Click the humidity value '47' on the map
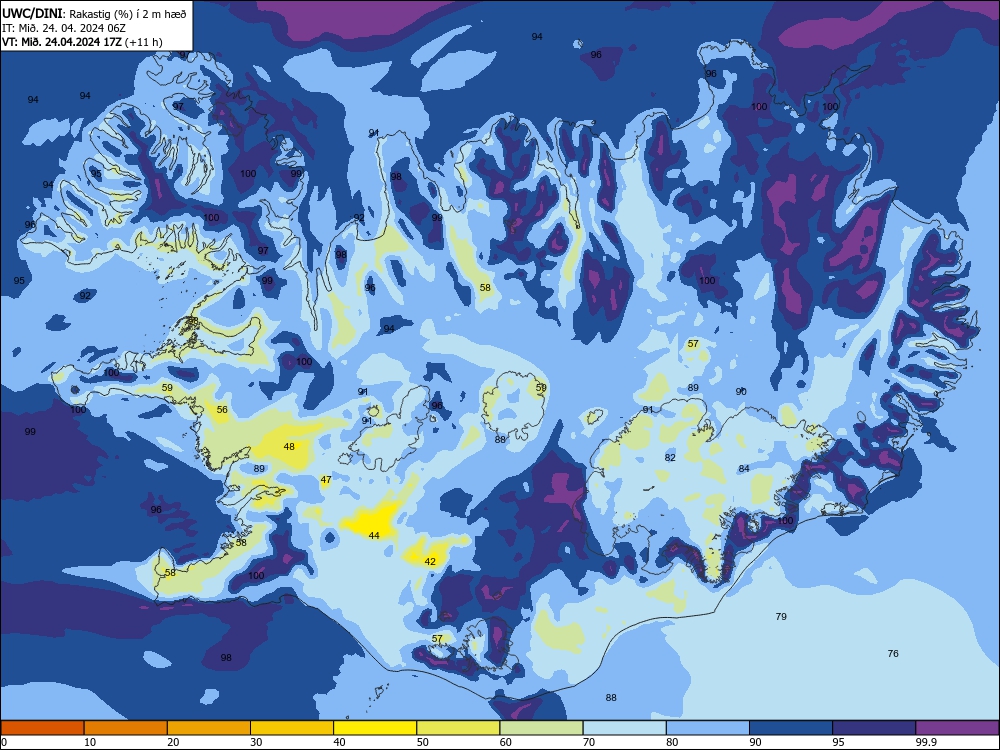The height and width of the screenshot is (750, 1000). click(x=326, y=480)
